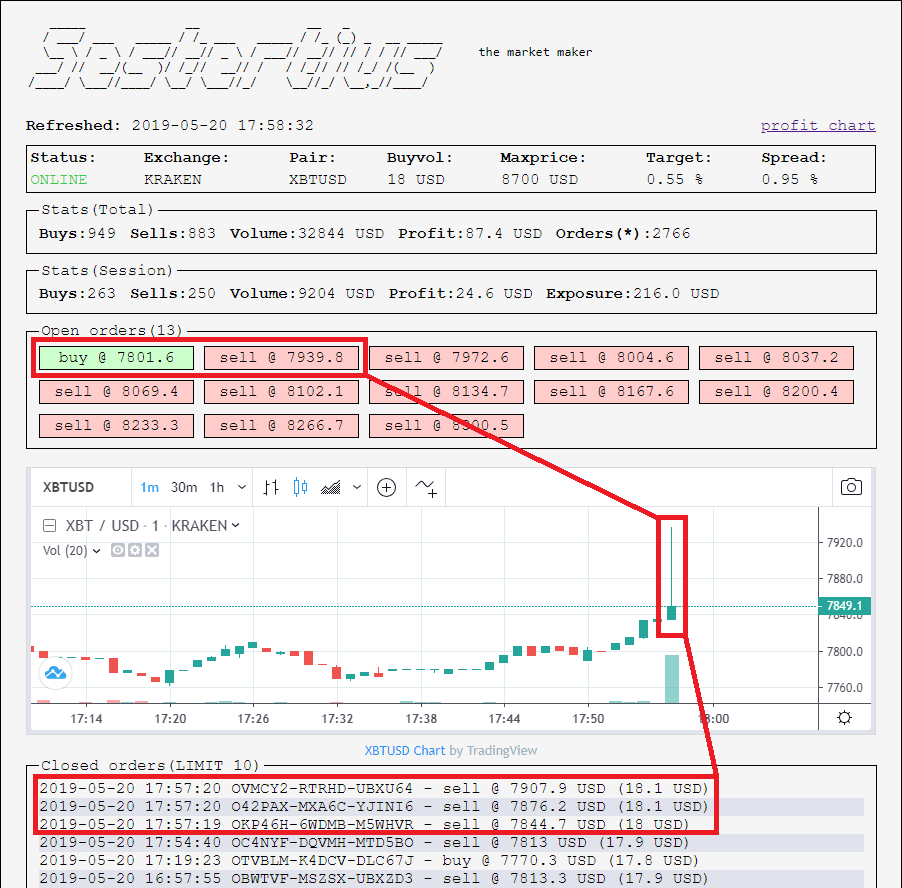
Task: Toggle the Vol indicator visibility eye icon
Action: 118,550
